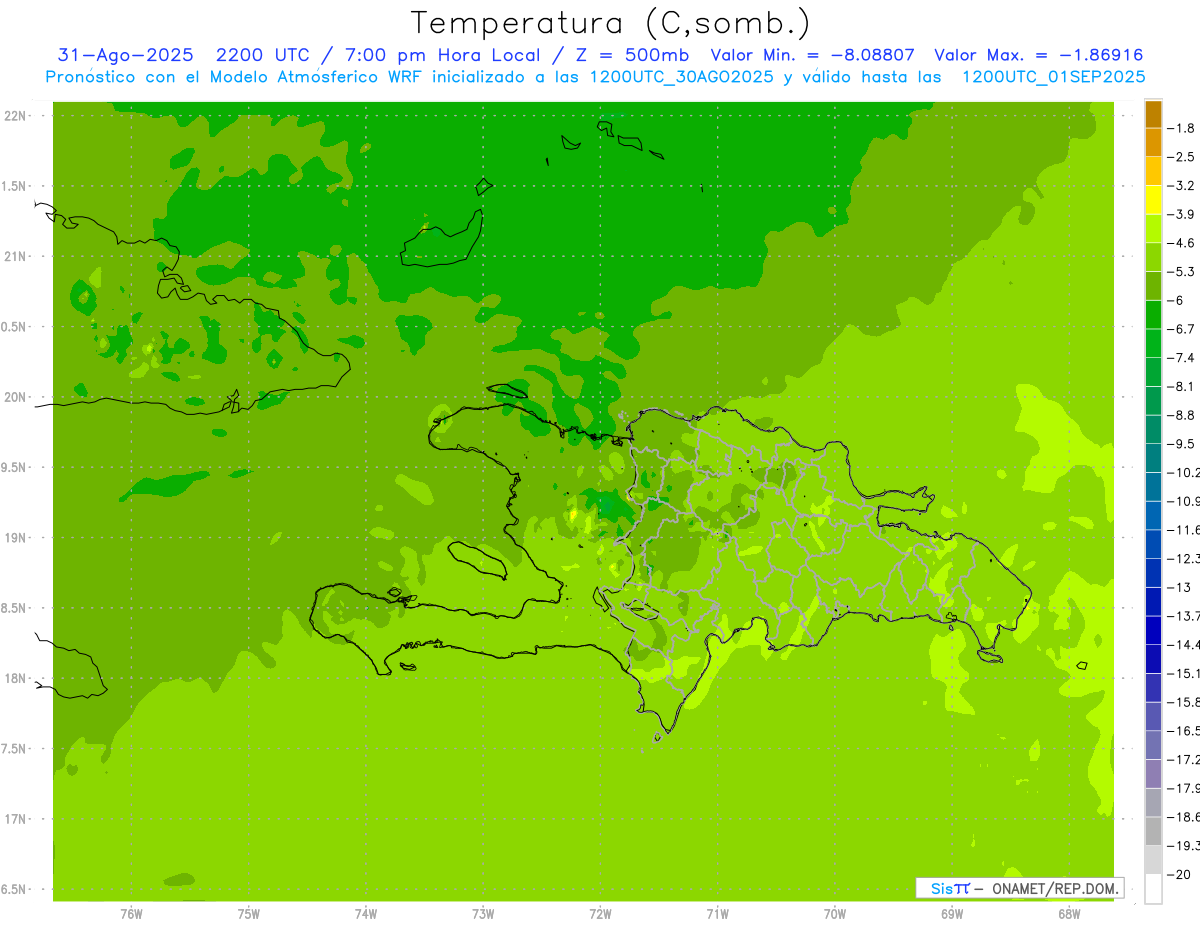
Task: Click the '-5.3' color bar value
Action: pos(1183,271)
